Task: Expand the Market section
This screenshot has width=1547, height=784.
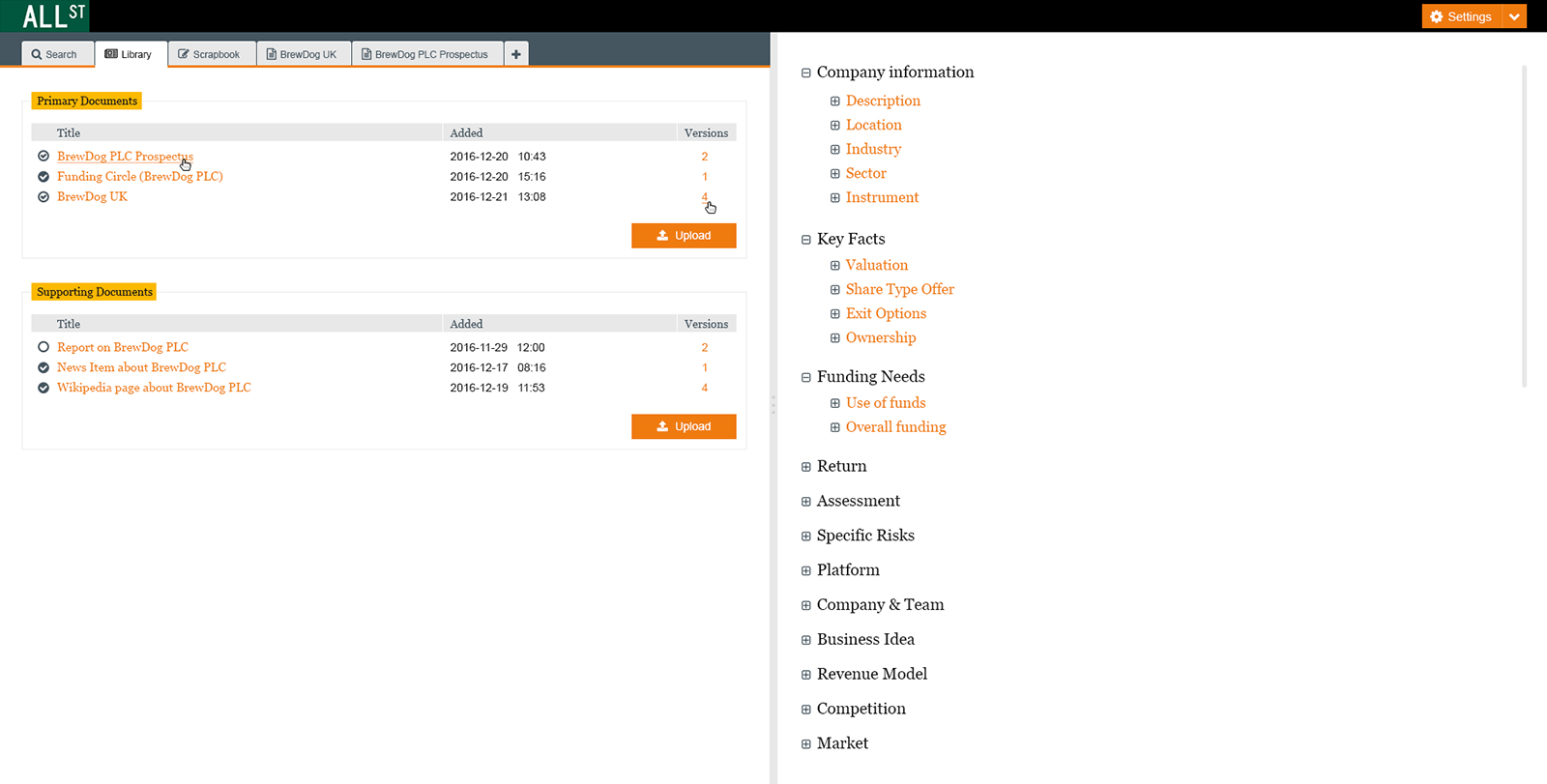Action: (806, 744)
